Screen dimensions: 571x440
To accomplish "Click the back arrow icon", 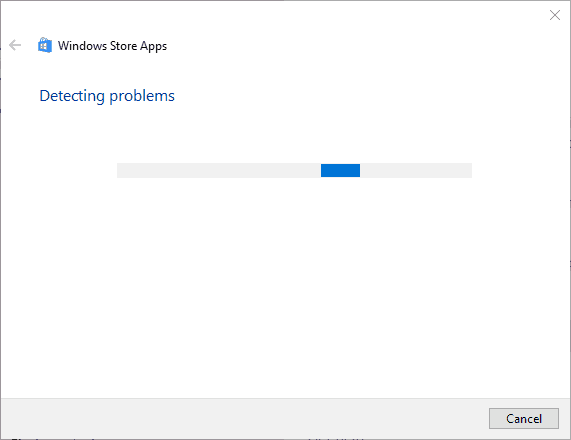I will pyautogui.click(x=15, y=45).
